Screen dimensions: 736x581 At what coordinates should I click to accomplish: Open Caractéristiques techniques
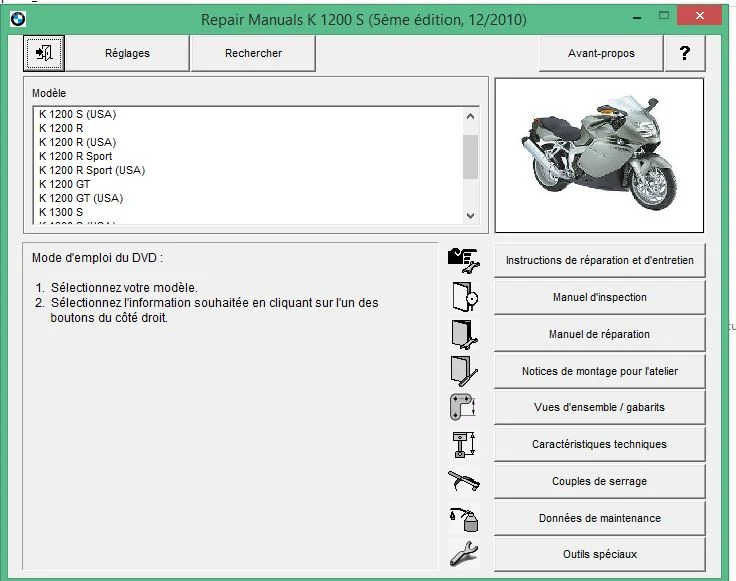(599, 444)
